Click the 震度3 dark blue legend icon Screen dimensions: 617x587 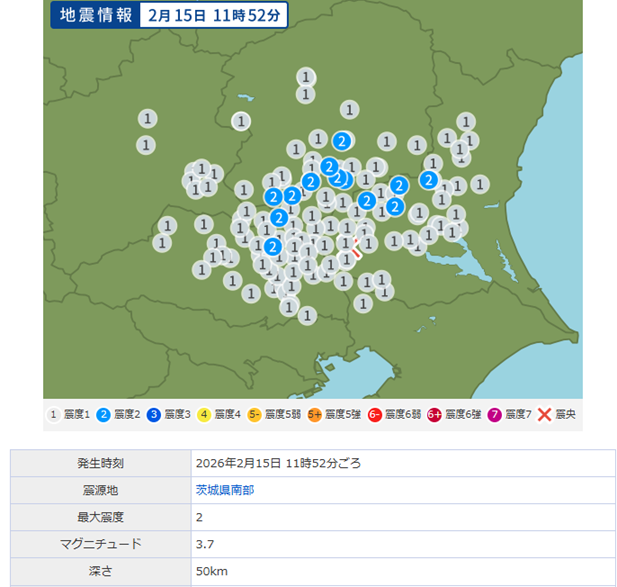click(x=153, y=414)
